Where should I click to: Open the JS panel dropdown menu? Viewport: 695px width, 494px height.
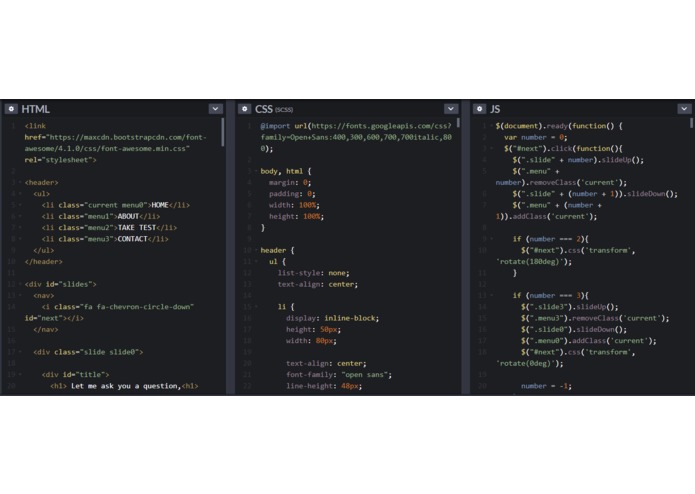click(684, 109)
